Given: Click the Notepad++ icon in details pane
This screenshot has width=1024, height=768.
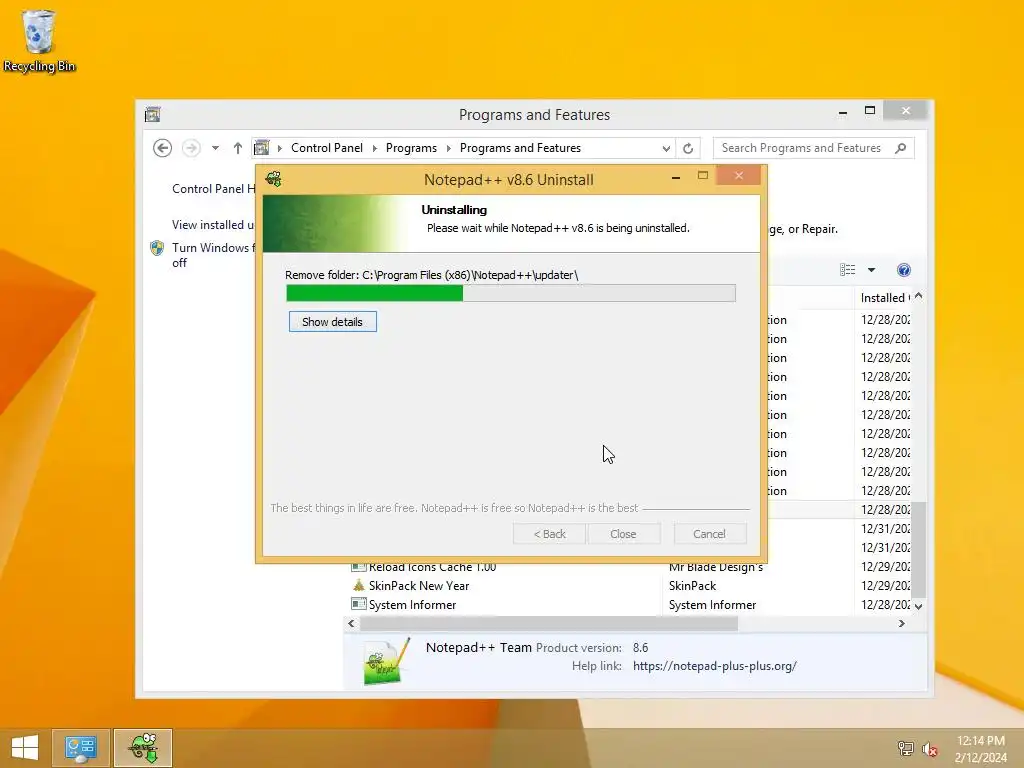Looking at the screenshot, I should (x=387, y=661).
